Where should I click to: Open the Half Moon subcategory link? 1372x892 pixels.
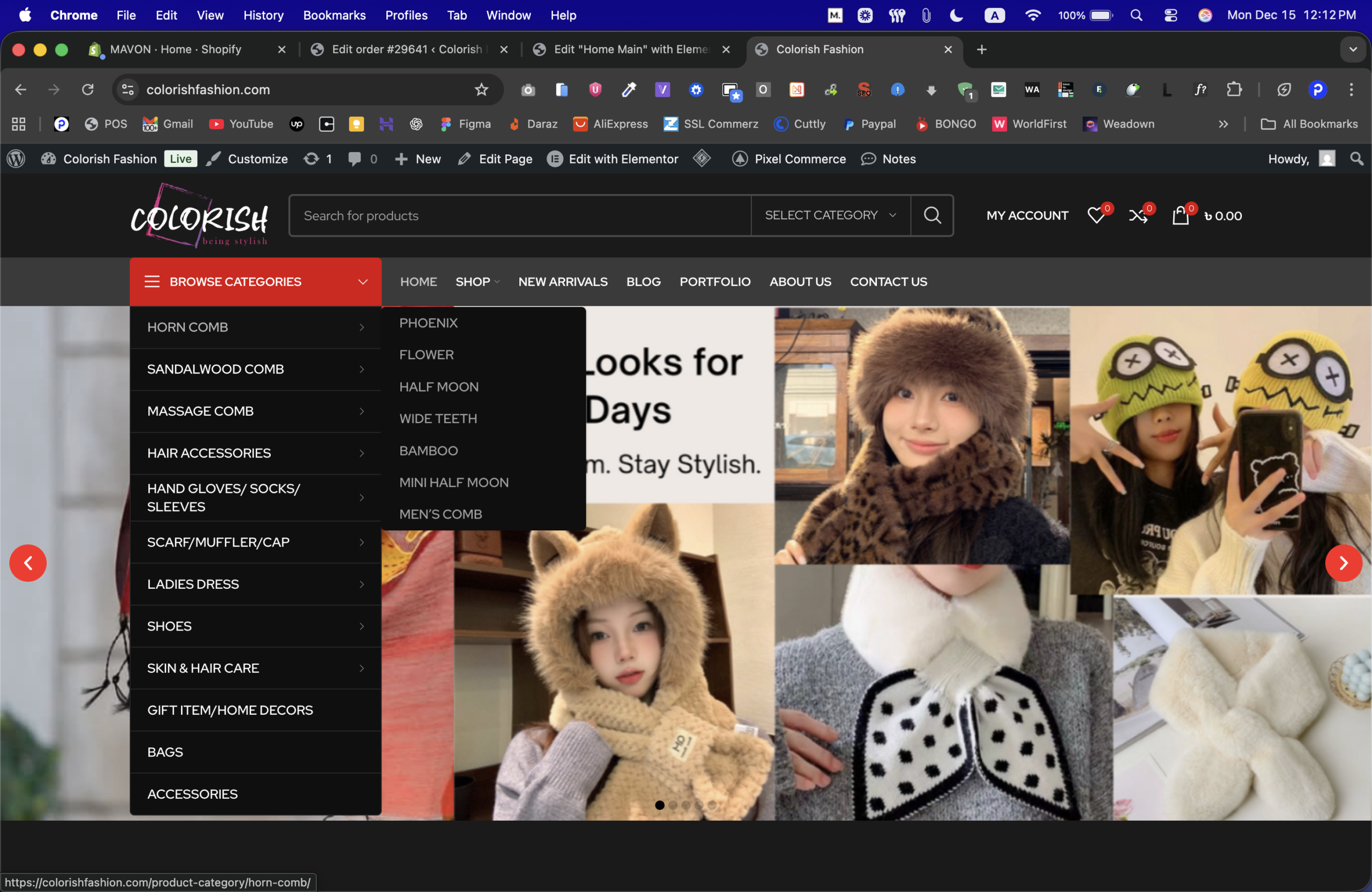439,387
